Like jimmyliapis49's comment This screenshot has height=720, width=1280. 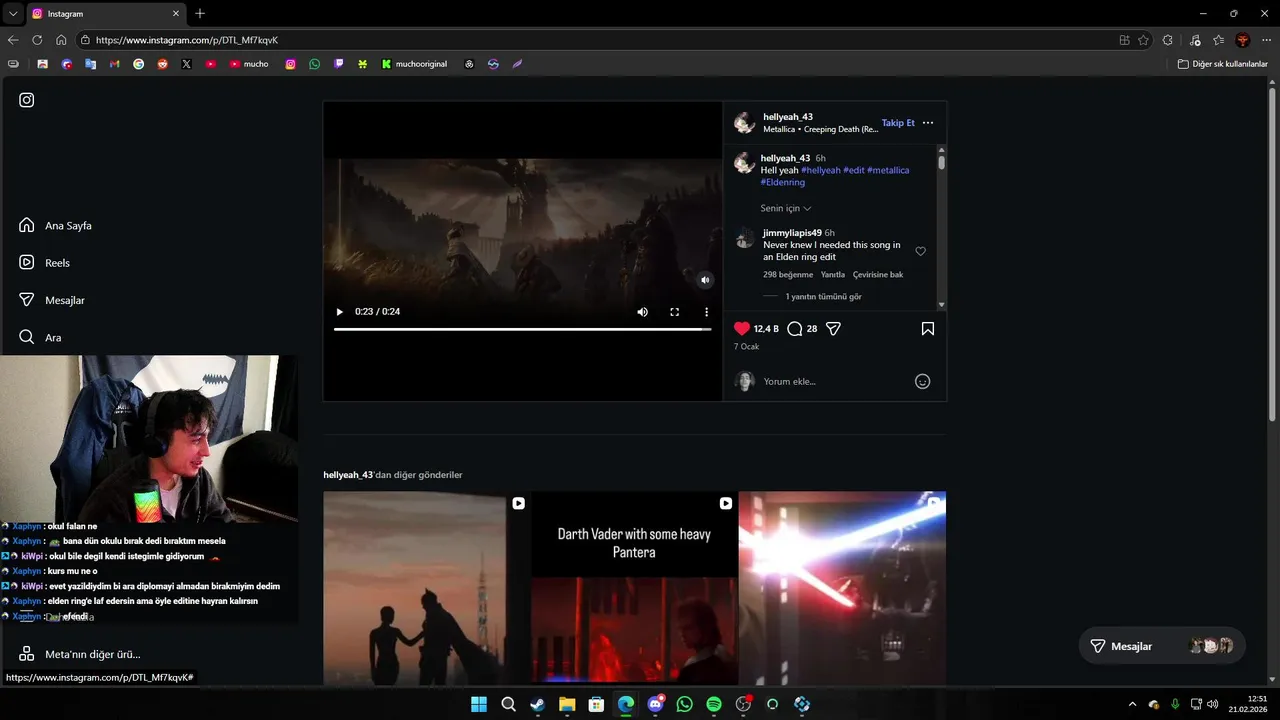[x=921, y=251]
